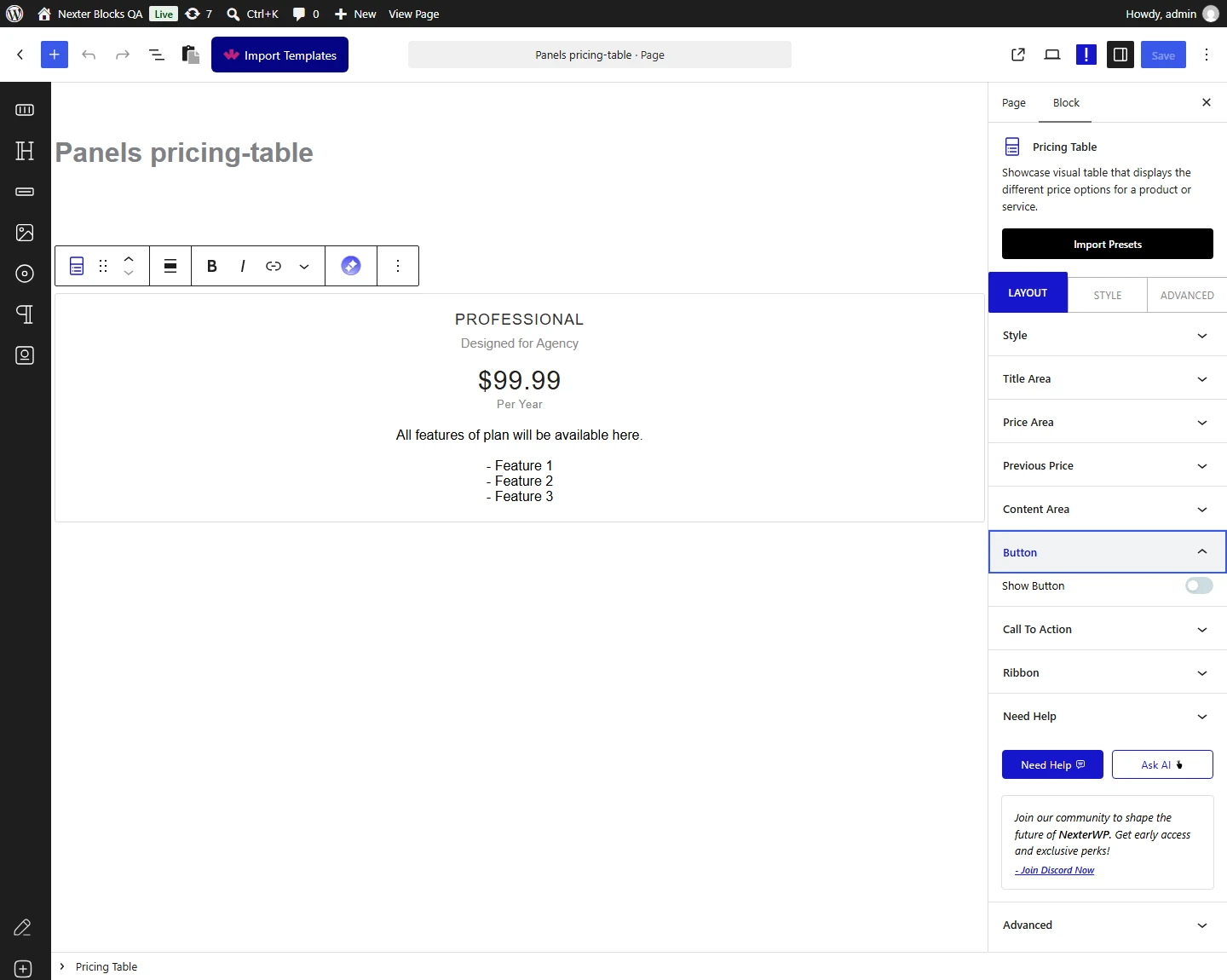The image size is (1227, 980).
Task: Click the clipboard paste icon in toolbar
Action: (x=191, y=55)
